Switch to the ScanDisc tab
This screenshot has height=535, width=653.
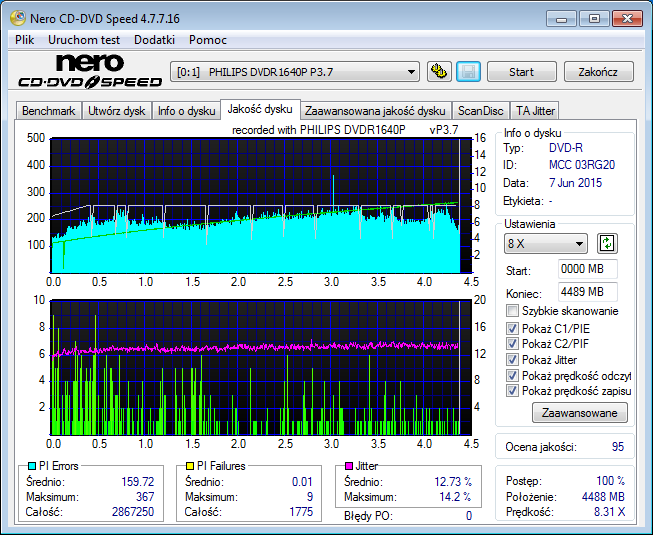pyautogui.click(x=481, y=111)
